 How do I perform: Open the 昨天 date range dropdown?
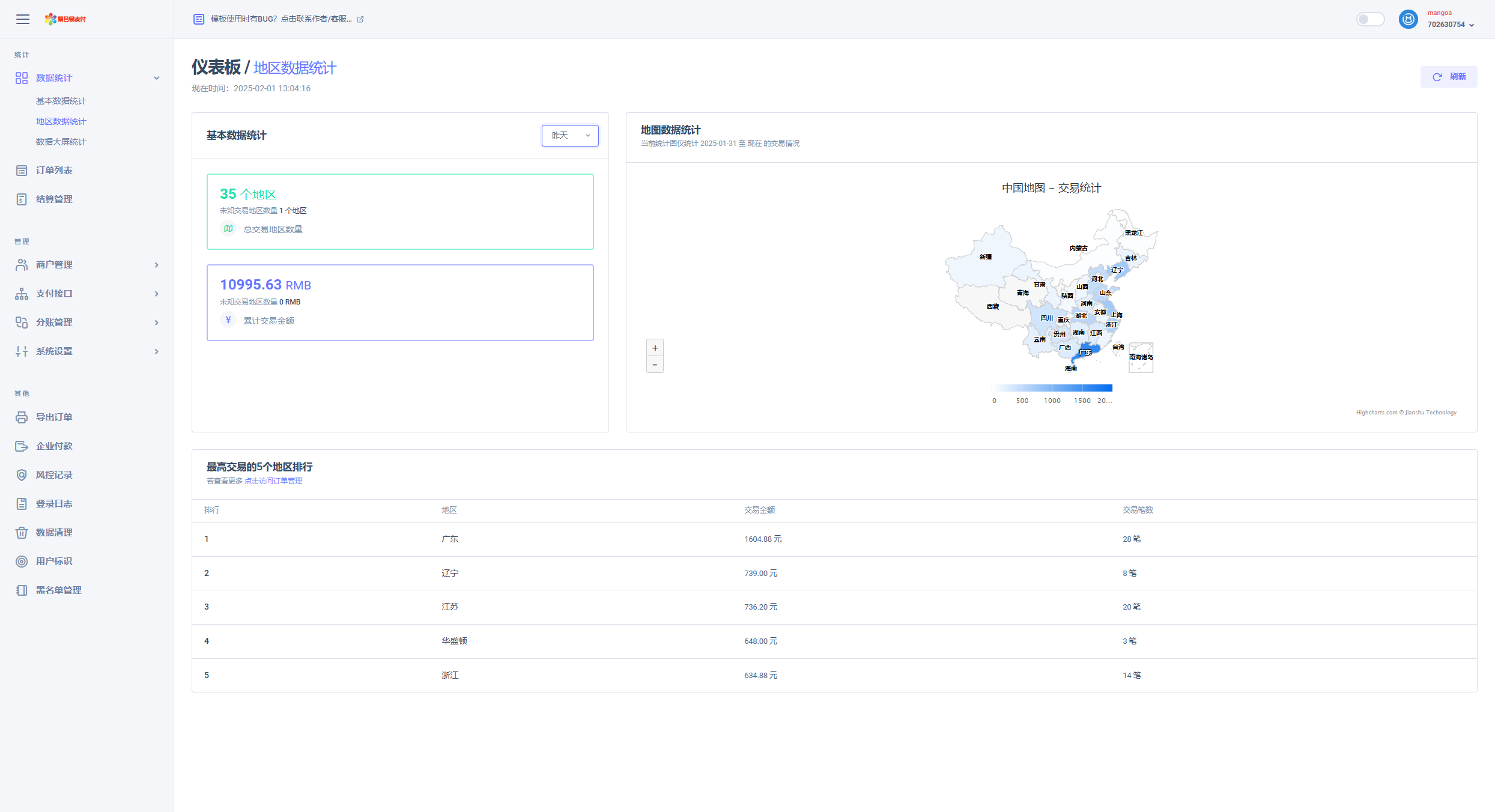coord(569,136)
